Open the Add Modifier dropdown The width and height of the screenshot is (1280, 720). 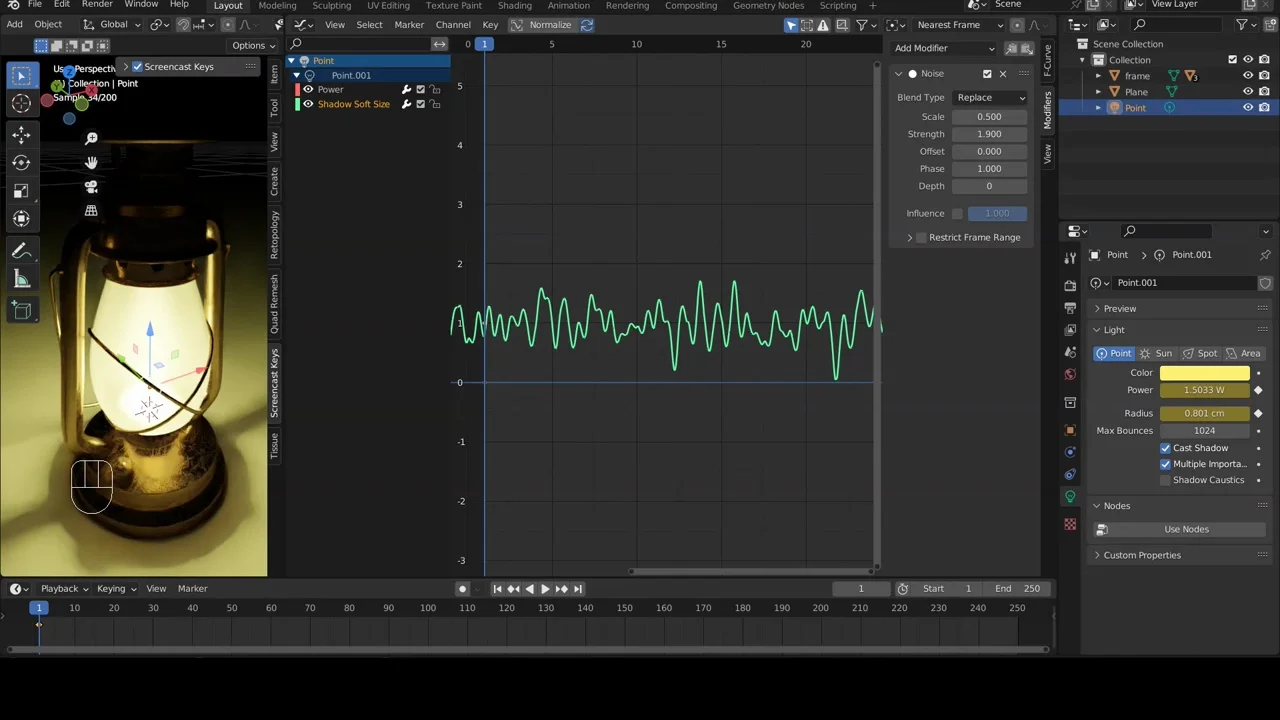(943, 48)
